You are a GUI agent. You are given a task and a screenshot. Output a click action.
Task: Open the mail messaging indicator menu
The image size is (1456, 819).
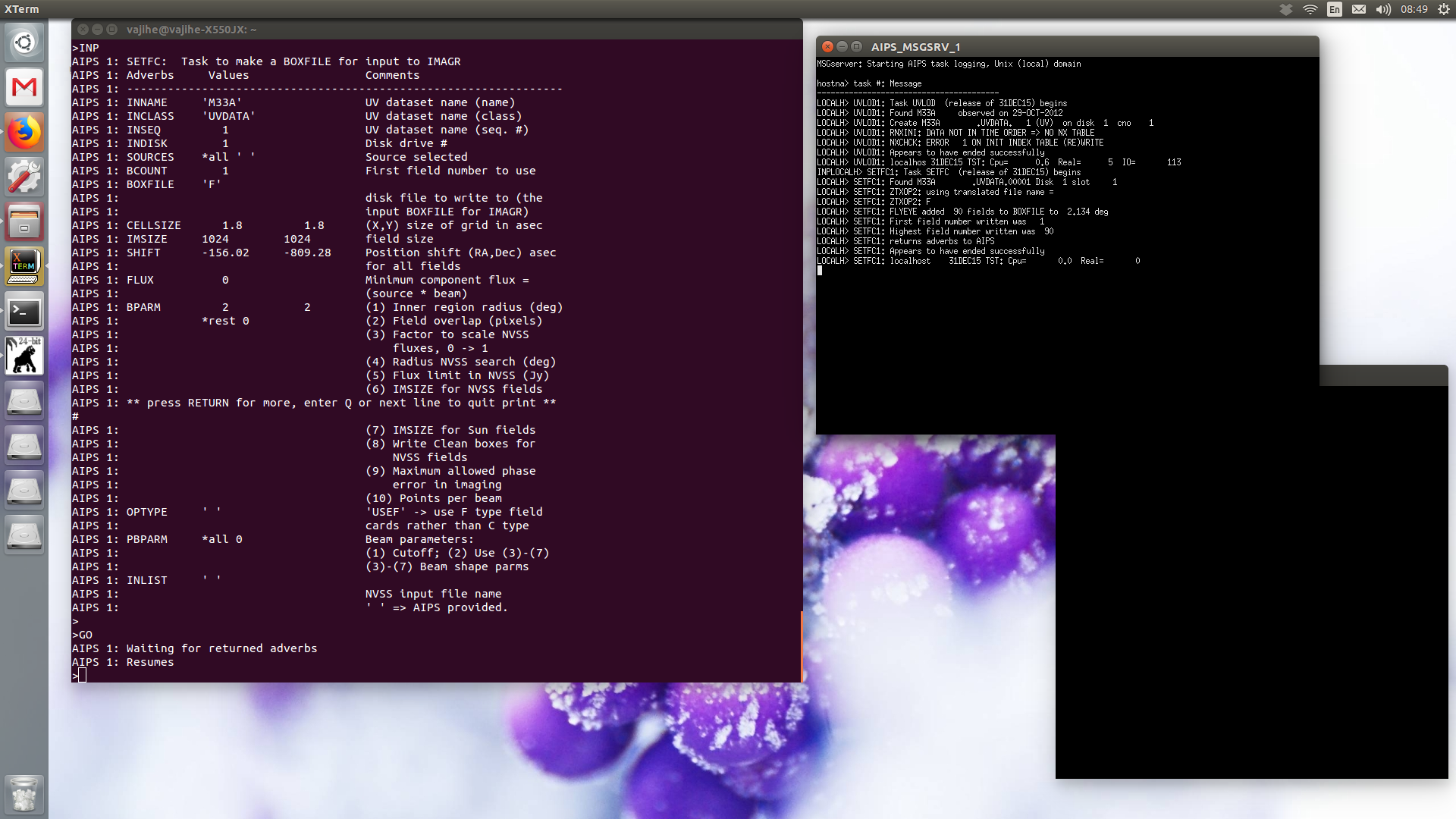click(x=1359, y=9)
